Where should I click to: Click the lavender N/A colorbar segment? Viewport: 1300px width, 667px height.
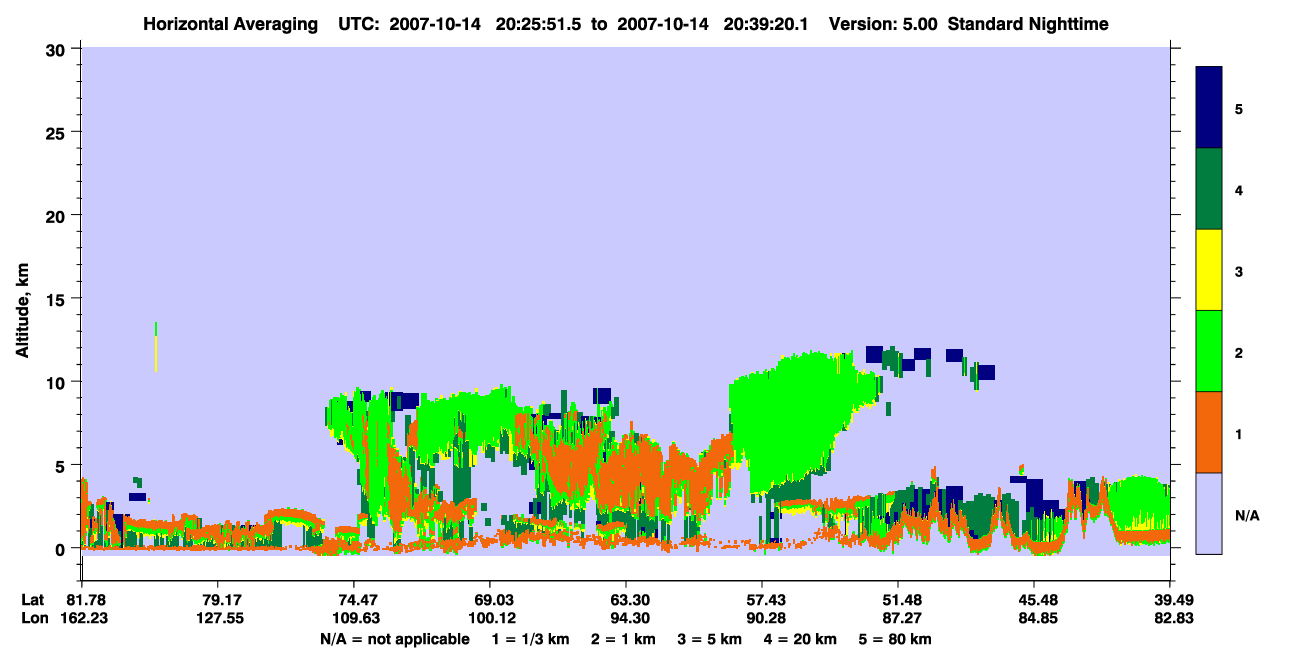tap(1209, 513)
